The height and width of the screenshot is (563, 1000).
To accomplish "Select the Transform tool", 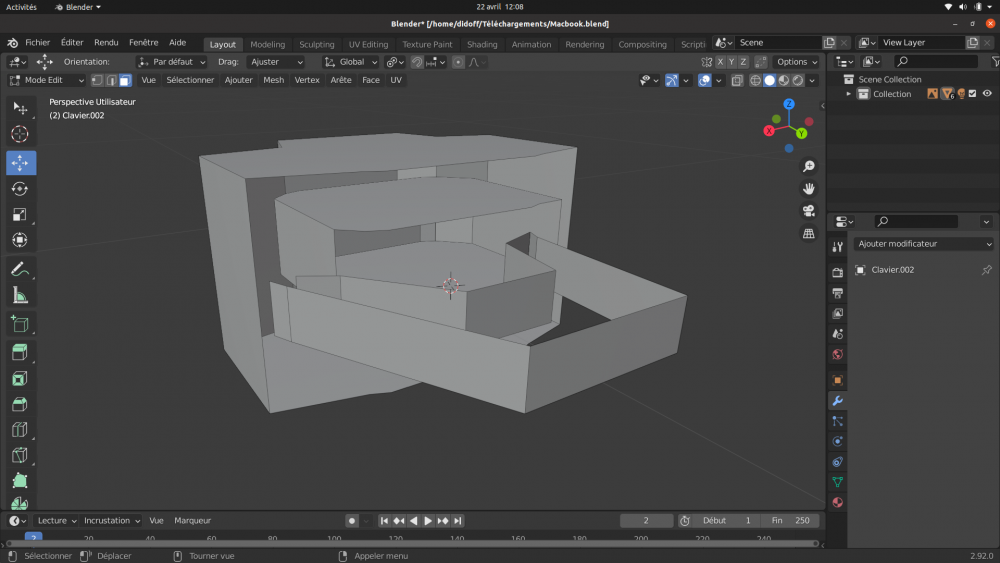I will click(20, 240).
